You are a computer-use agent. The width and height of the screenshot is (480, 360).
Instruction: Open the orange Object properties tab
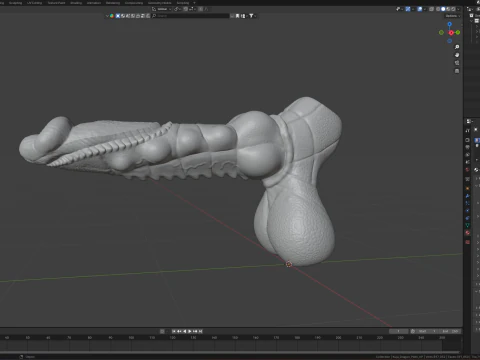pyautogui.click(x=467, y=188)
